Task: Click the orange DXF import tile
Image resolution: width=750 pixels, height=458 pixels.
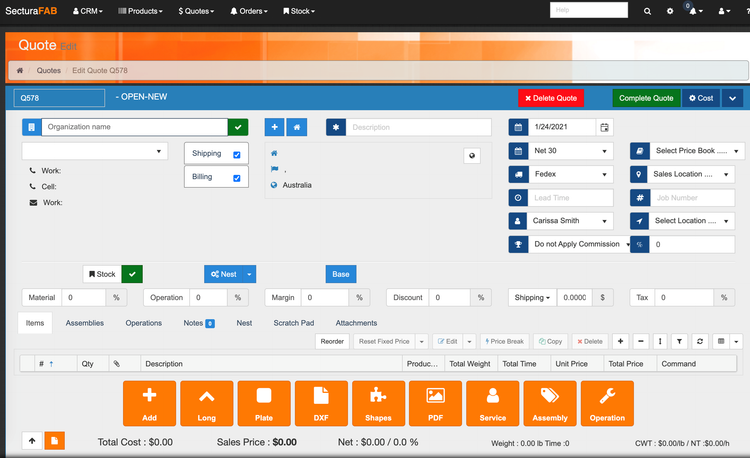Action: tap(321, 403)
